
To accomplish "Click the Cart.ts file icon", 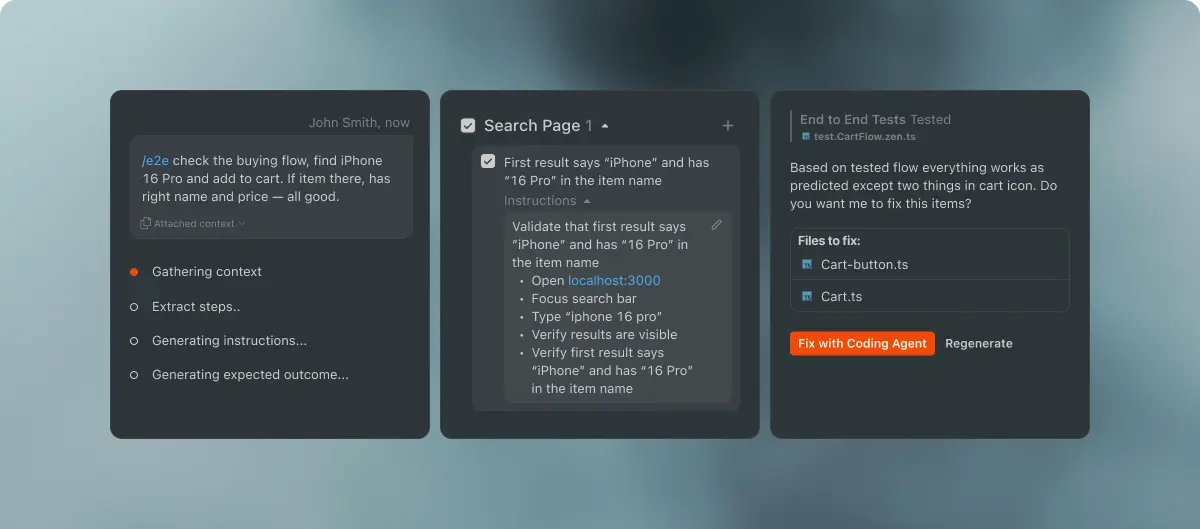I will pos(807,297).
